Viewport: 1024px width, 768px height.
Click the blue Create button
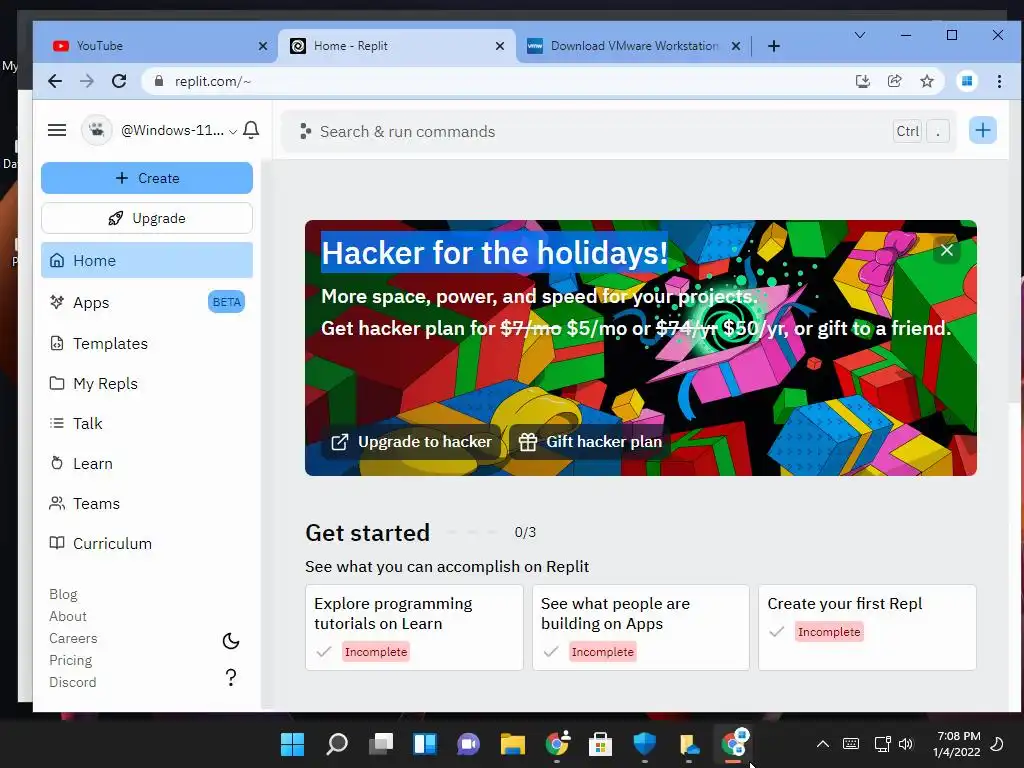(x=147, y=178)
